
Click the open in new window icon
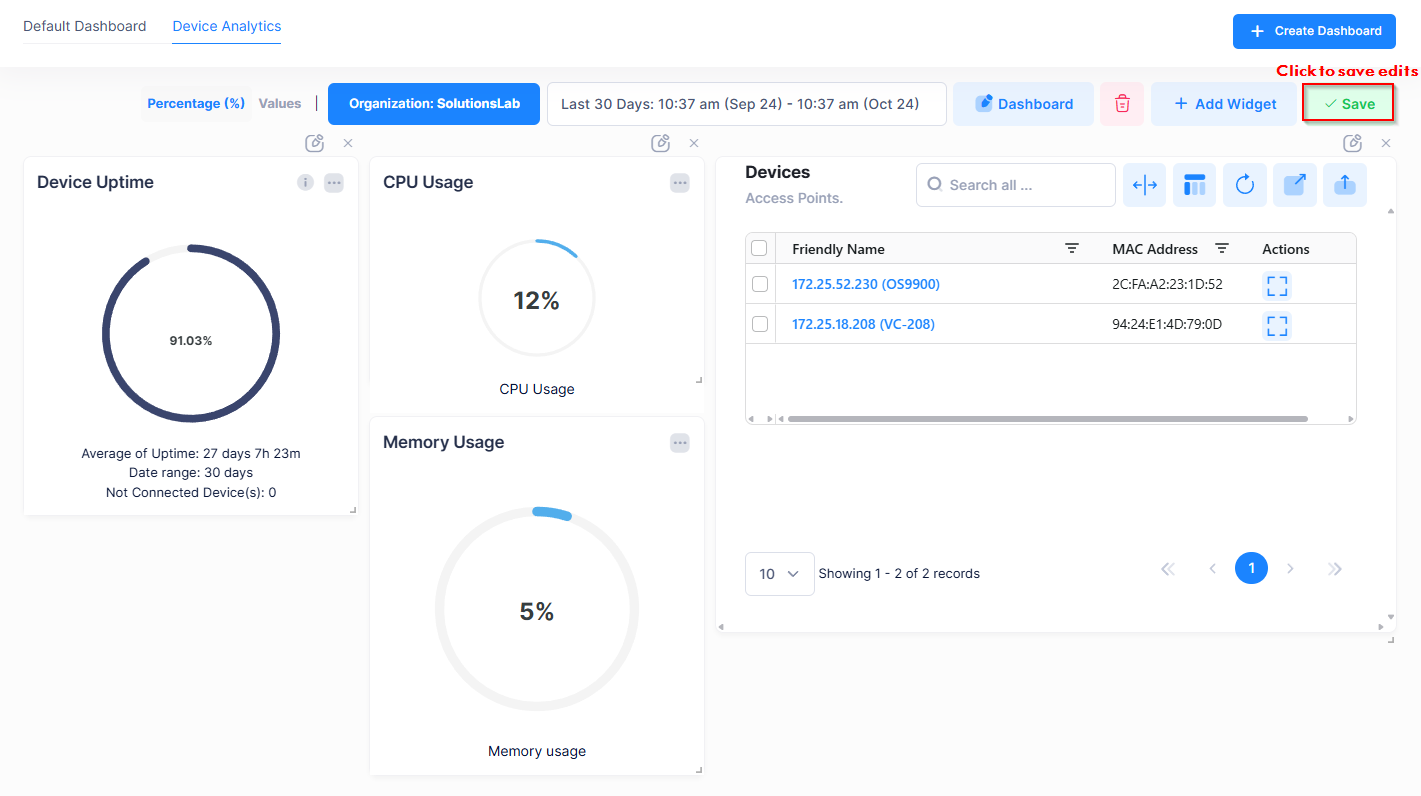click(x=1294, y=185)
